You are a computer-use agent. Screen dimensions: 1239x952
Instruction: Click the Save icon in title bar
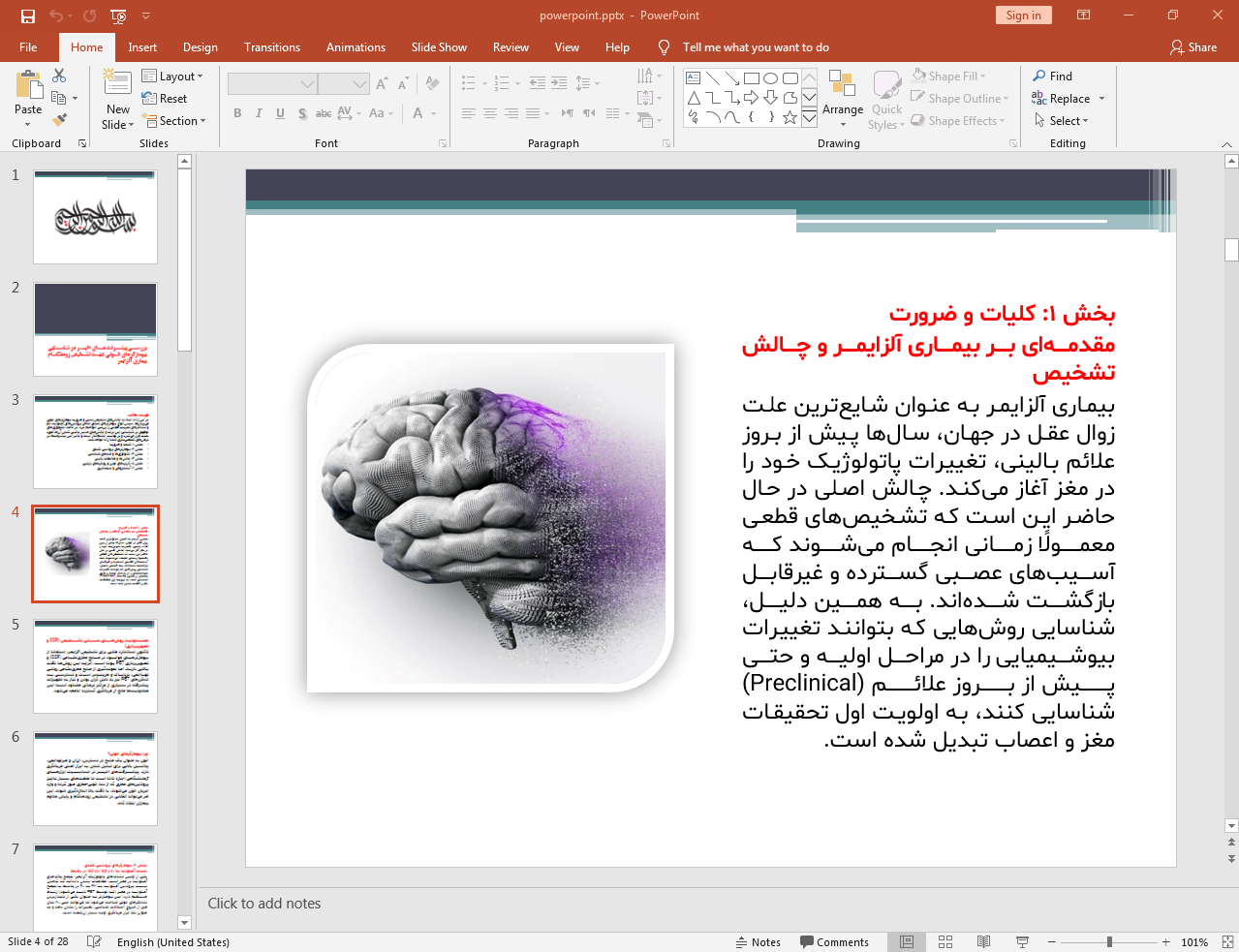pyautogui.click(x=27, y=15)
